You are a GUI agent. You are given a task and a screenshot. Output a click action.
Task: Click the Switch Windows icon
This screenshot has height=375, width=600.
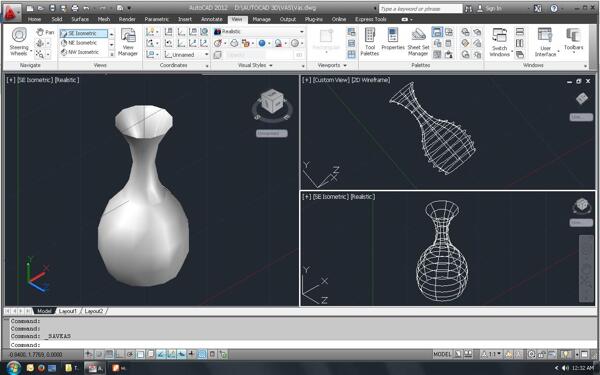click(499, 42)
